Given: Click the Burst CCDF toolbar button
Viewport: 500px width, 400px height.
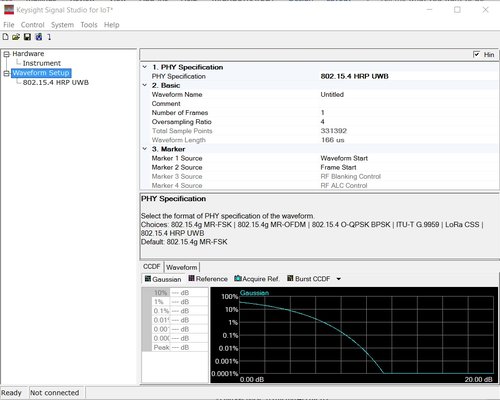Looking at the screenshot, I should (309, 279).
